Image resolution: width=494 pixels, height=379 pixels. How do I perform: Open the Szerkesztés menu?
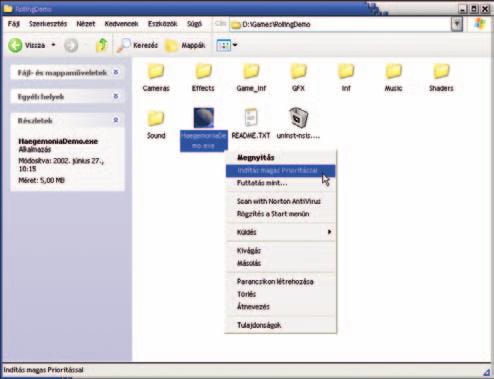48,24
